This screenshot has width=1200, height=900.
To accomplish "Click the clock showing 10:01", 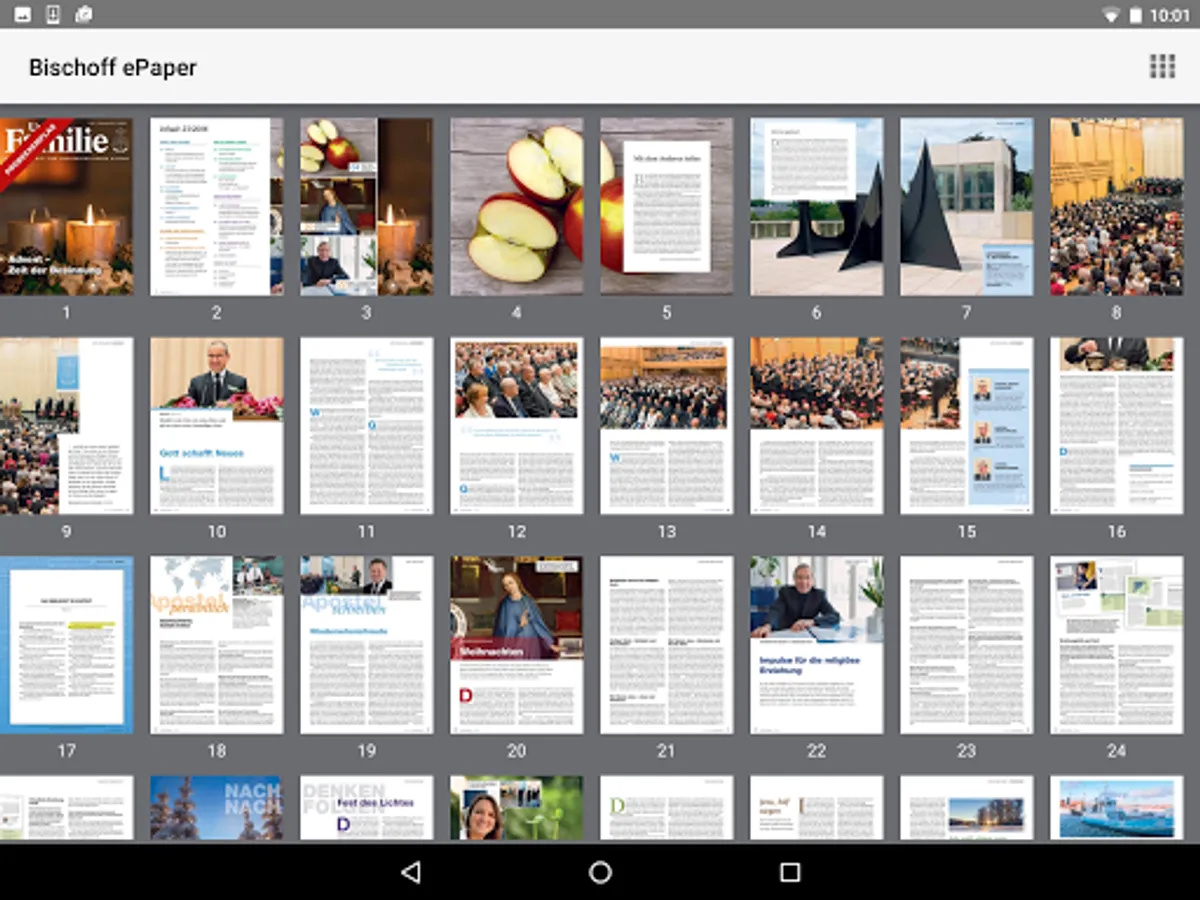I will (1170, 15).
